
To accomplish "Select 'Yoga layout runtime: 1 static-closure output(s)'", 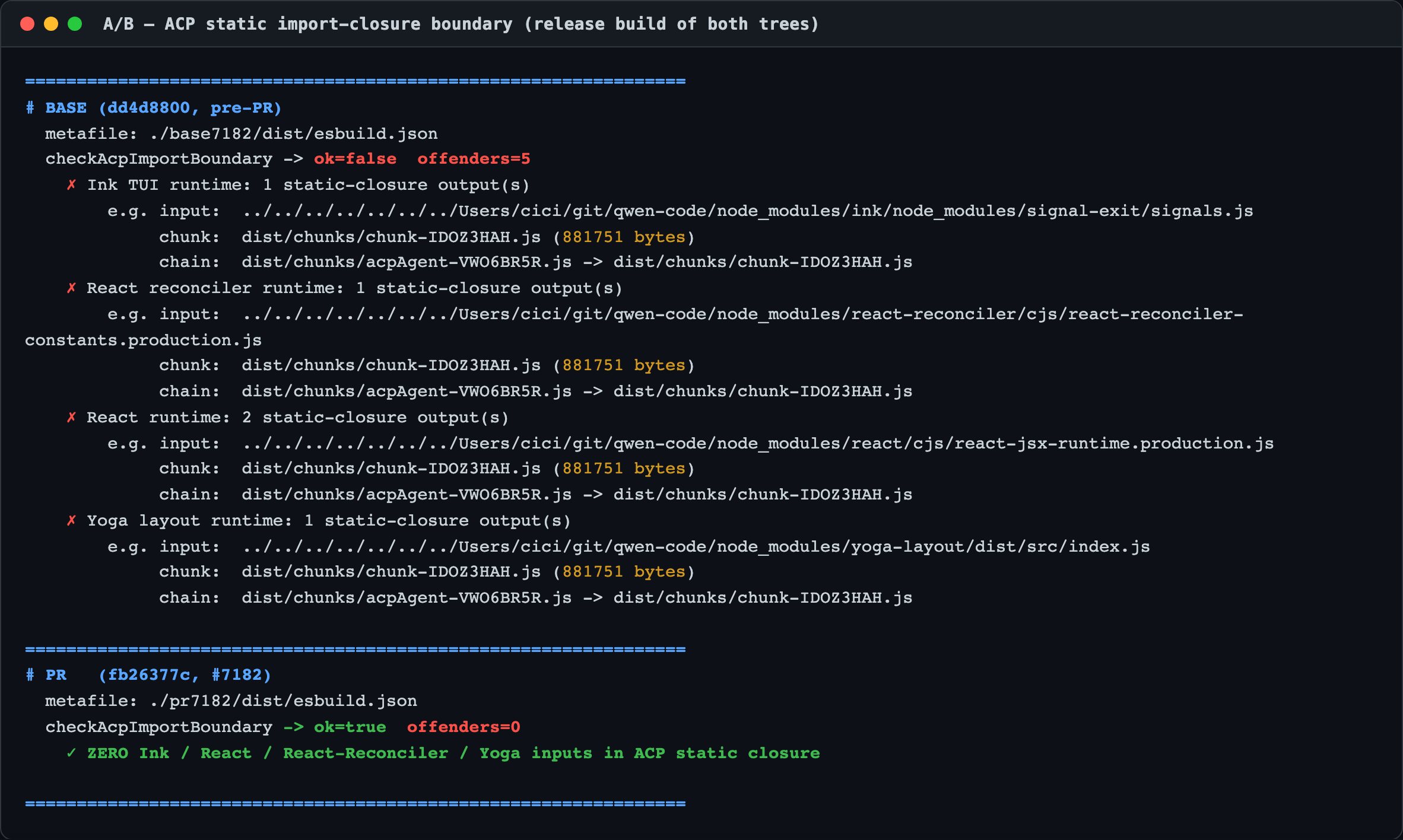I will [x=329, y=521].
